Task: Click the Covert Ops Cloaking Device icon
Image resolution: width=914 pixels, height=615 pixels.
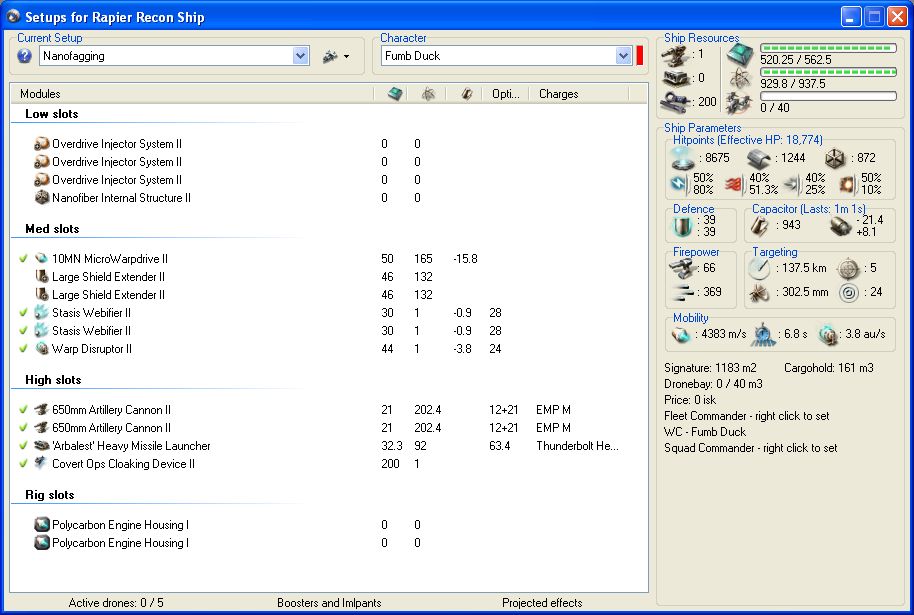Action: 42,464
